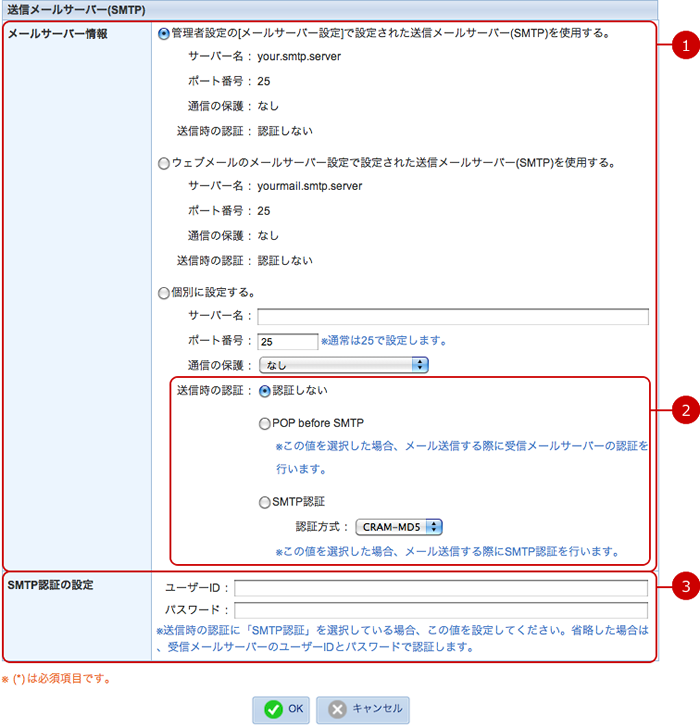The image size is (700, 728).
Task: Select the SMTP認証 radio option
Action: 265,502
